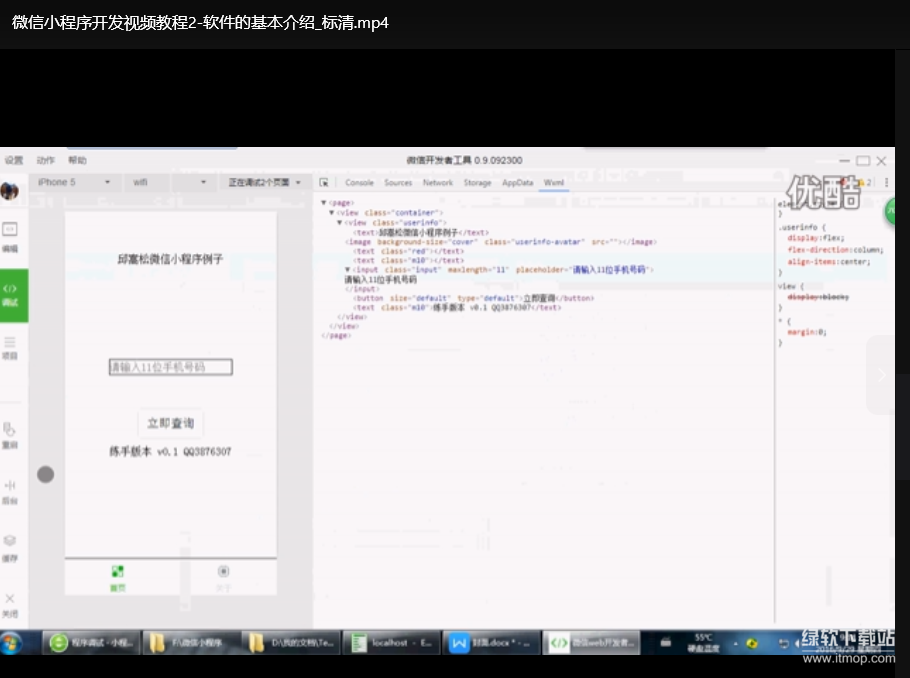
Task: Open the wifi network type dropdown
Action: pyautogui.click(x=169, y=182)
